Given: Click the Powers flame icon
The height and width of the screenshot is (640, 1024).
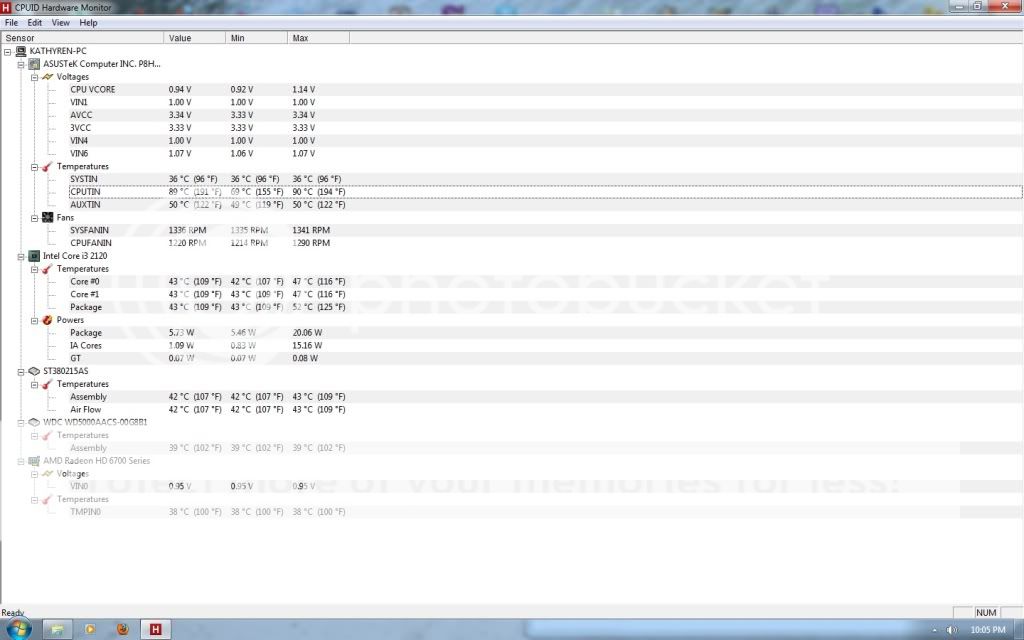Looking at the screenshot, I should [48, 320].
